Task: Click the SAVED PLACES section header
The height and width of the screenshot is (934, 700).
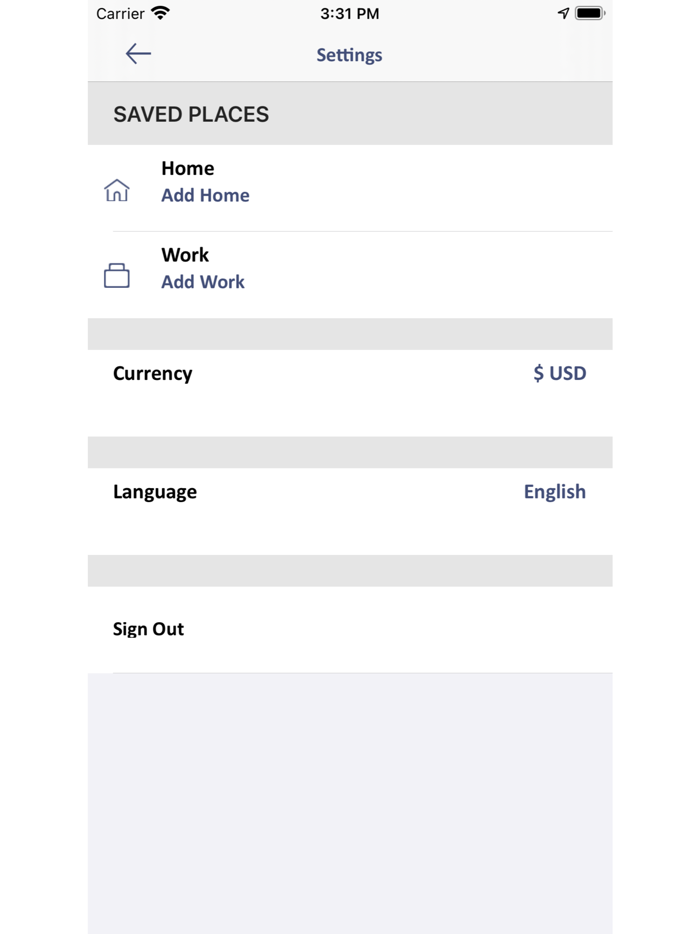Action: click(x=191, y=114)
